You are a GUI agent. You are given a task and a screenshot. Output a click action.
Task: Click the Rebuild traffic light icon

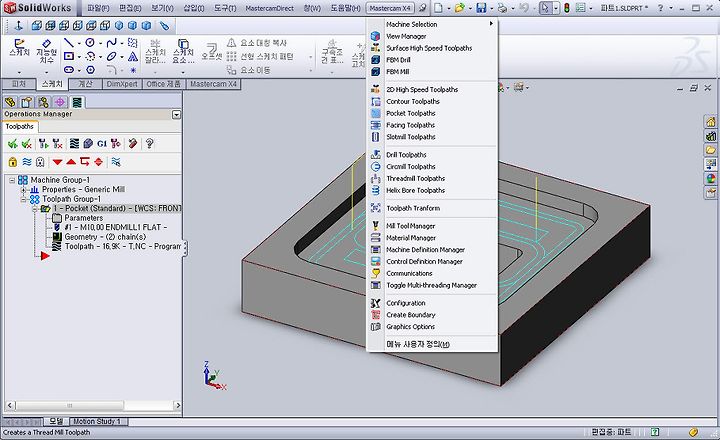567,8
